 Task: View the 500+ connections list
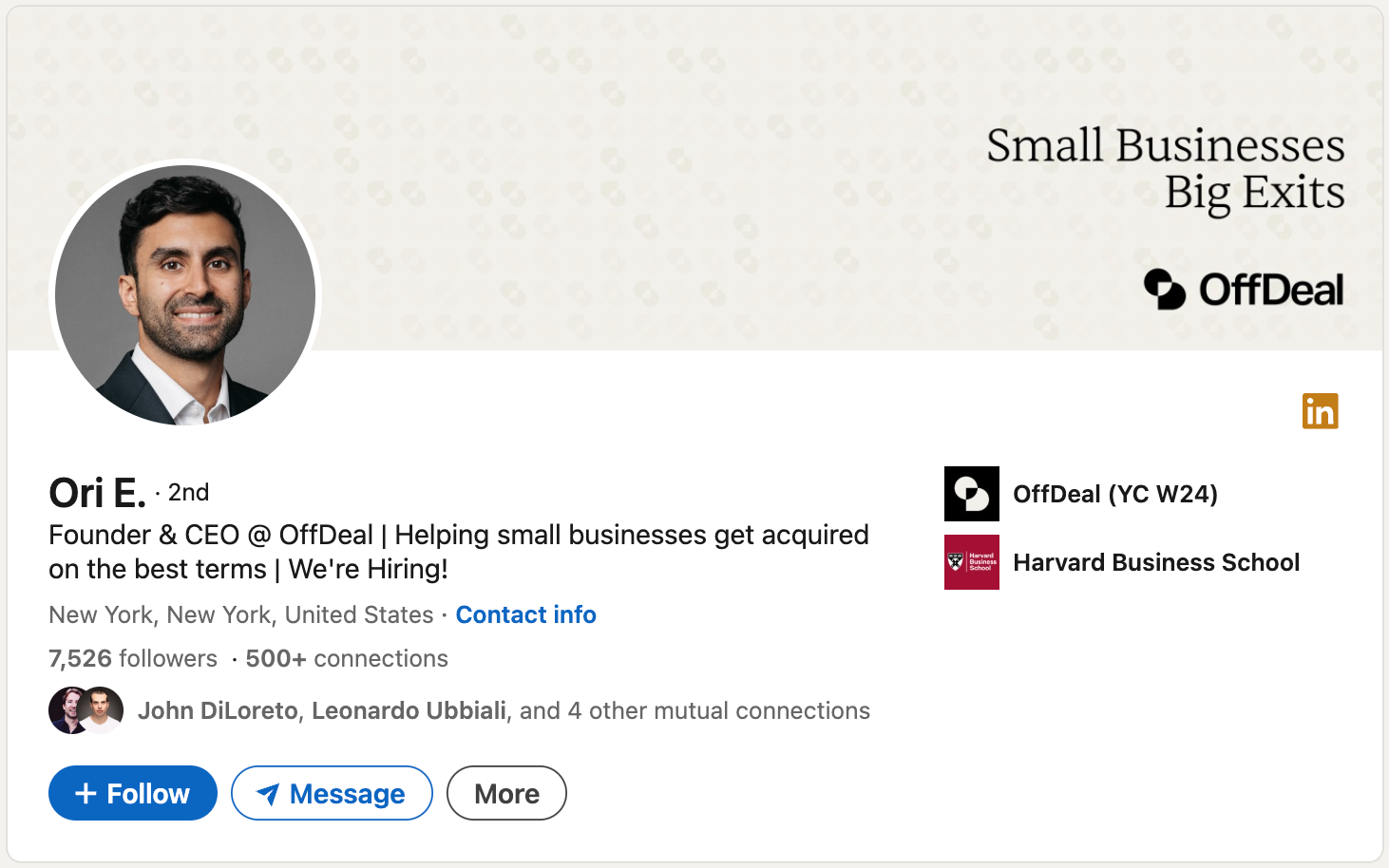(346, 658)
